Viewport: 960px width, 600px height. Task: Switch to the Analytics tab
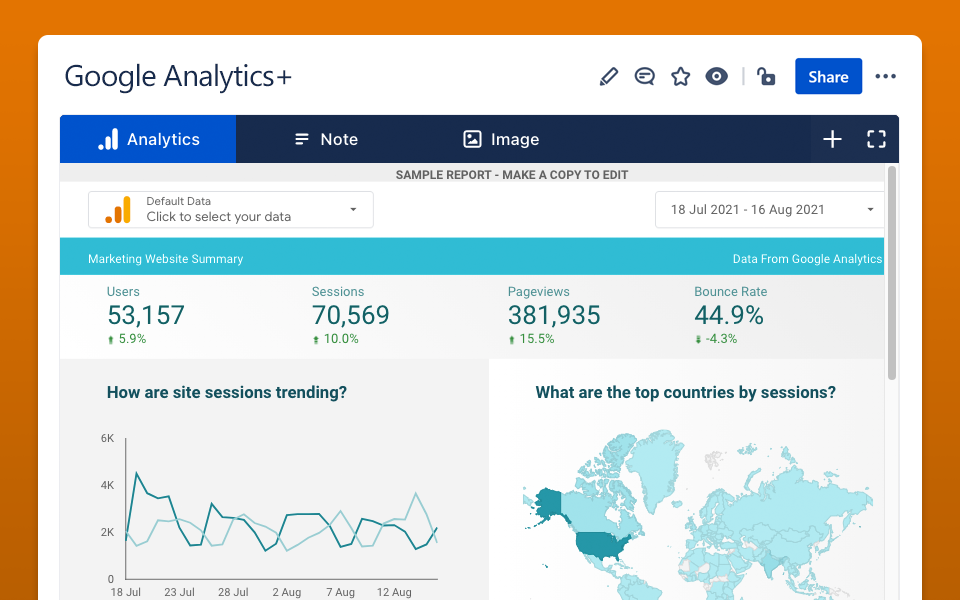coord(148,139)
